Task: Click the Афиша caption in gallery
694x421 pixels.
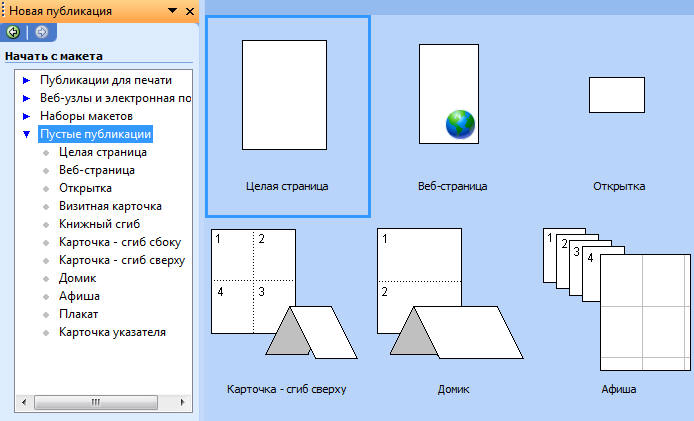Action: (x=619, y=390)
